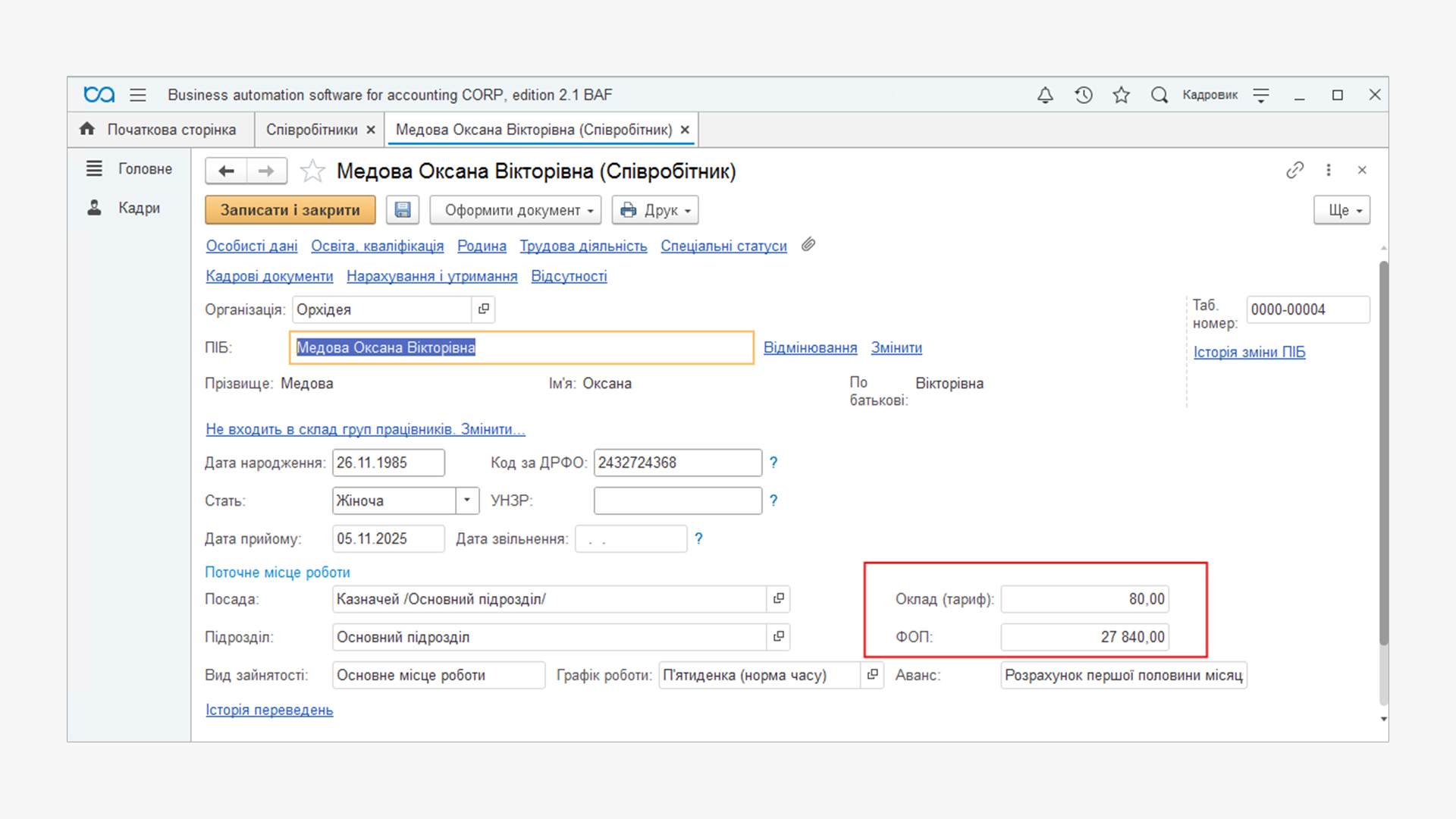Open Трудова діяльність link
1456x819 pixels.
click(583, 246)
